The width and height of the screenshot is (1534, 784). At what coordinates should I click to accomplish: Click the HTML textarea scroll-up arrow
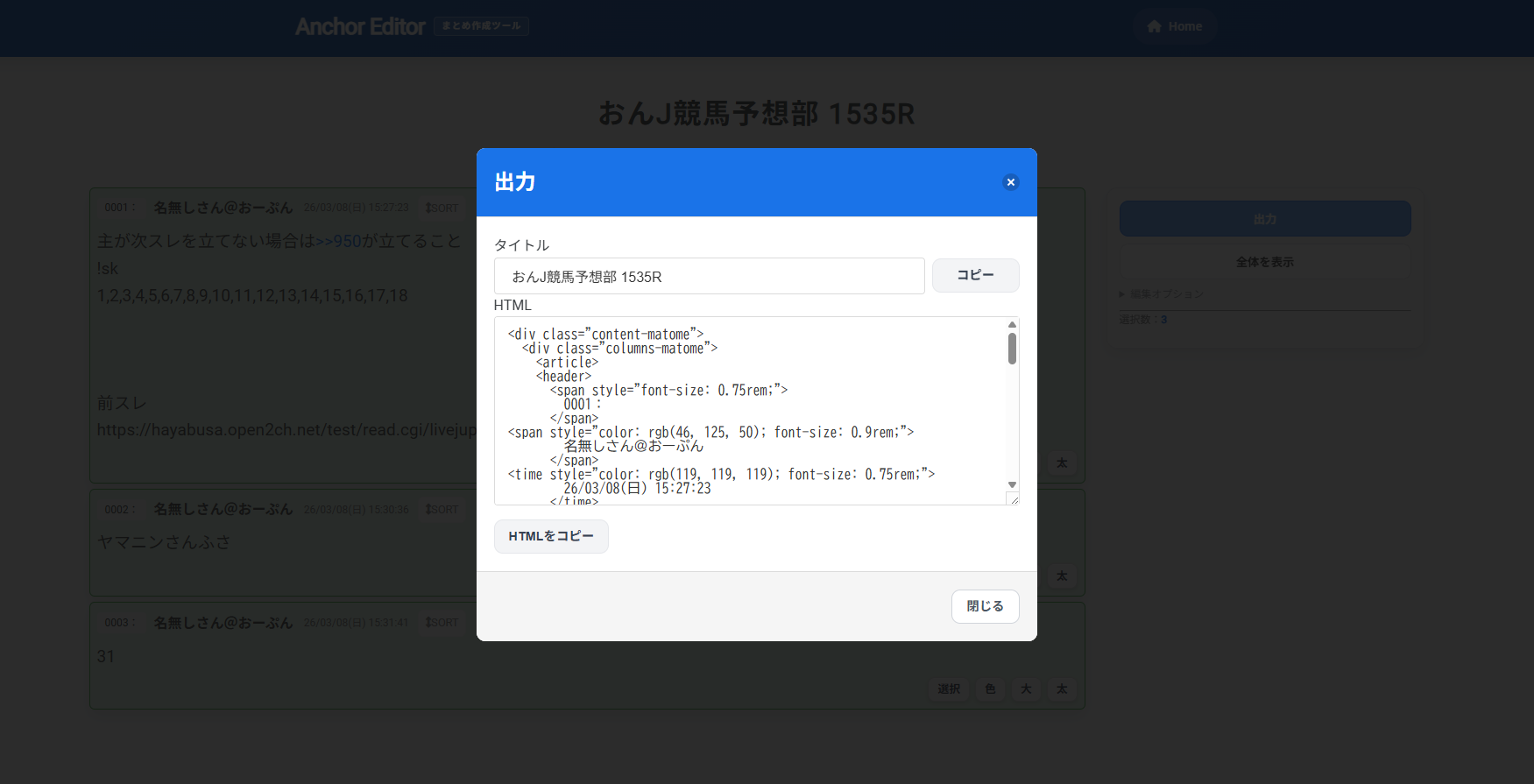[x=1012, y=325]
